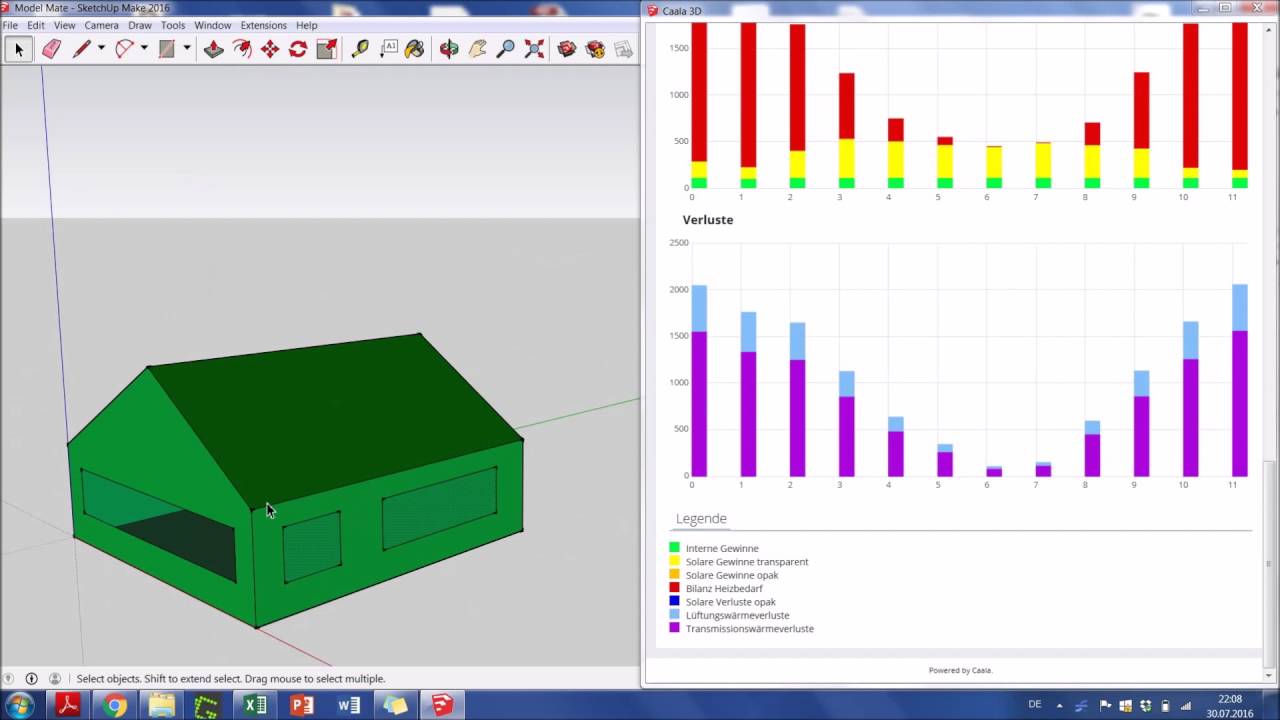
Task: Open the Draw menu
Action: pyautogui.click(x=140, y=25)
